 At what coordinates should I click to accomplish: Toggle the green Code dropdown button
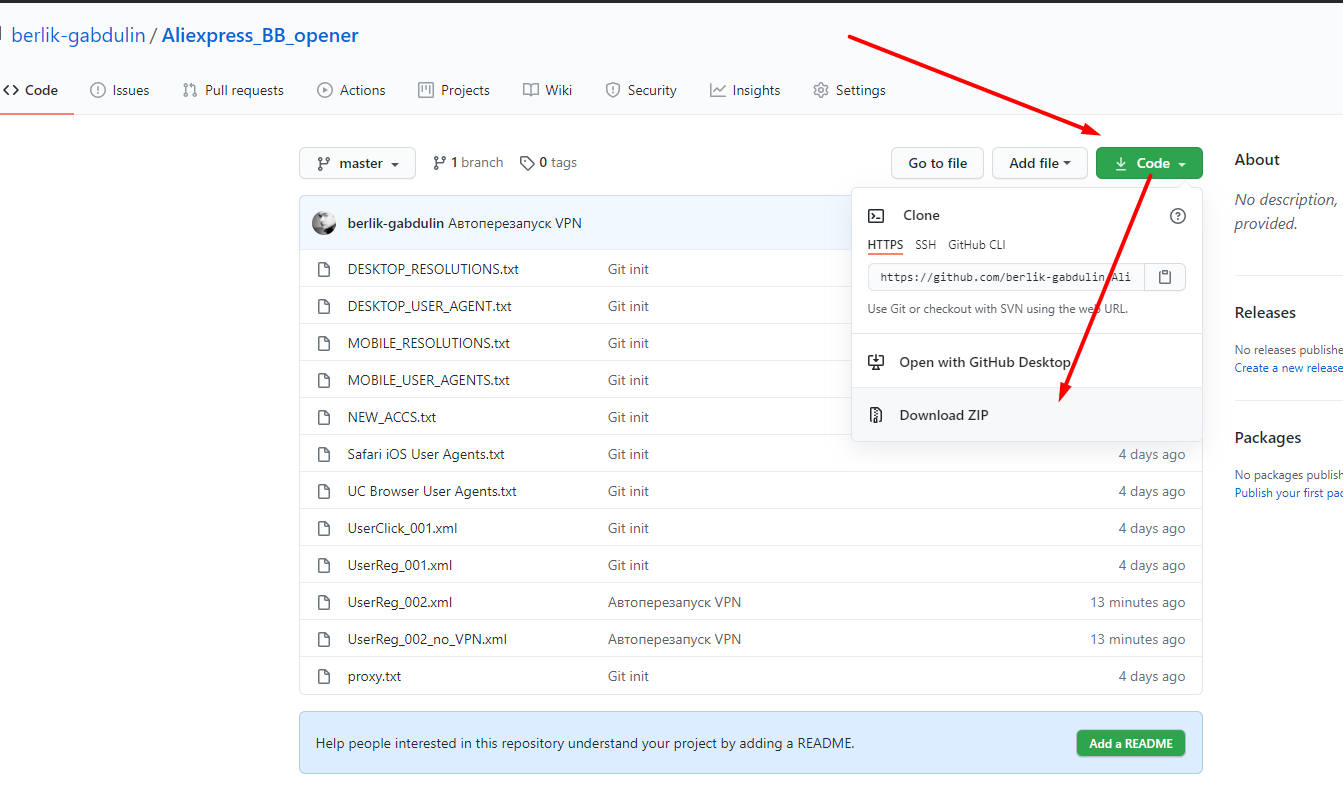click(x=1149, y=163)
